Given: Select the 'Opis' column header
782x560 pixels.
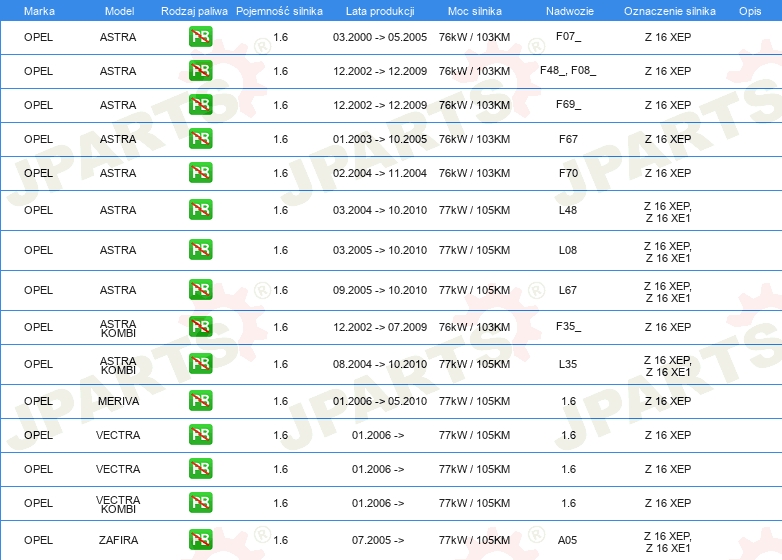Looking at the screenshot, I should 750,11.
